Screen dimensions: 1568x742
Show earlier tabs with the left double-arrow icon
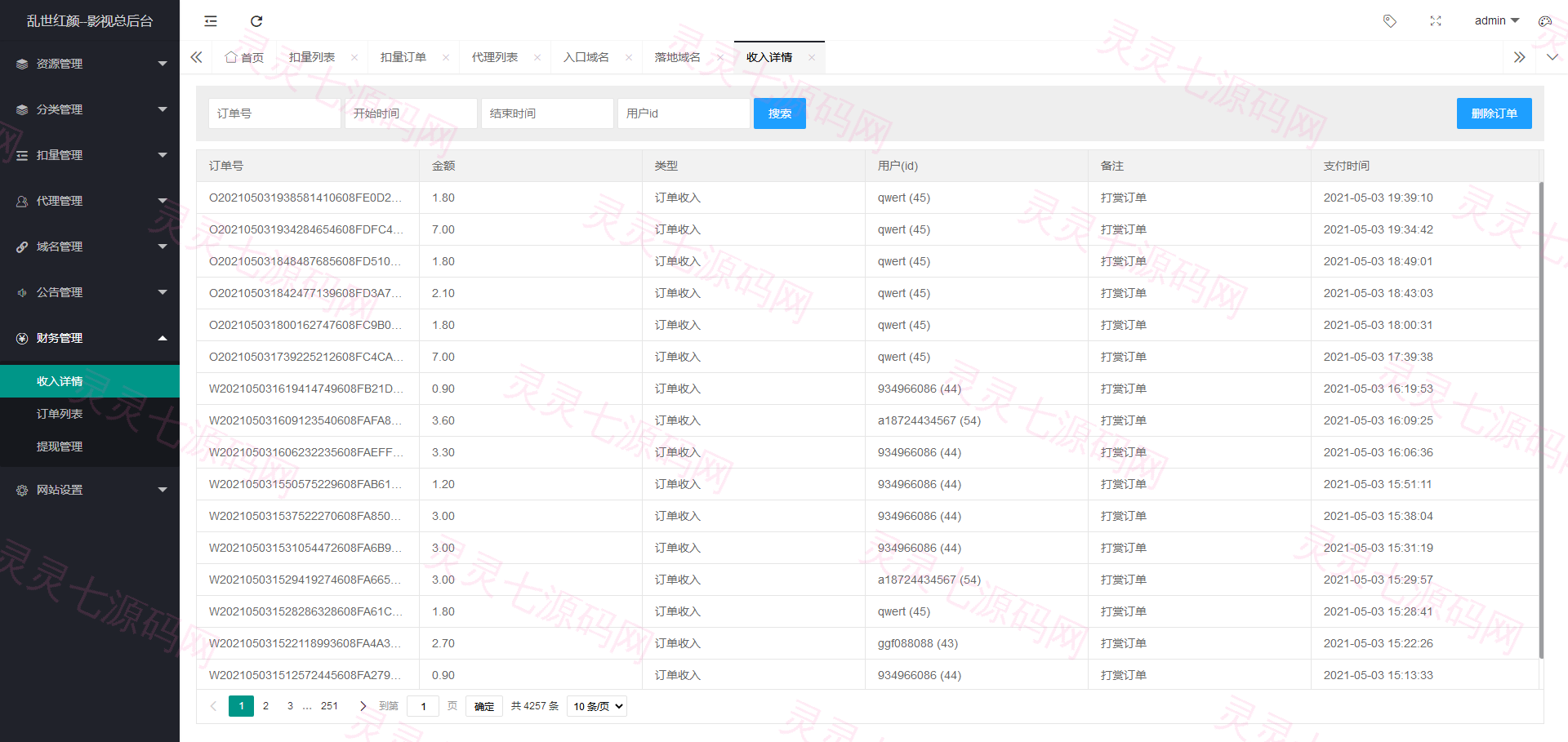pyautogui.click(x=196, y=57)
